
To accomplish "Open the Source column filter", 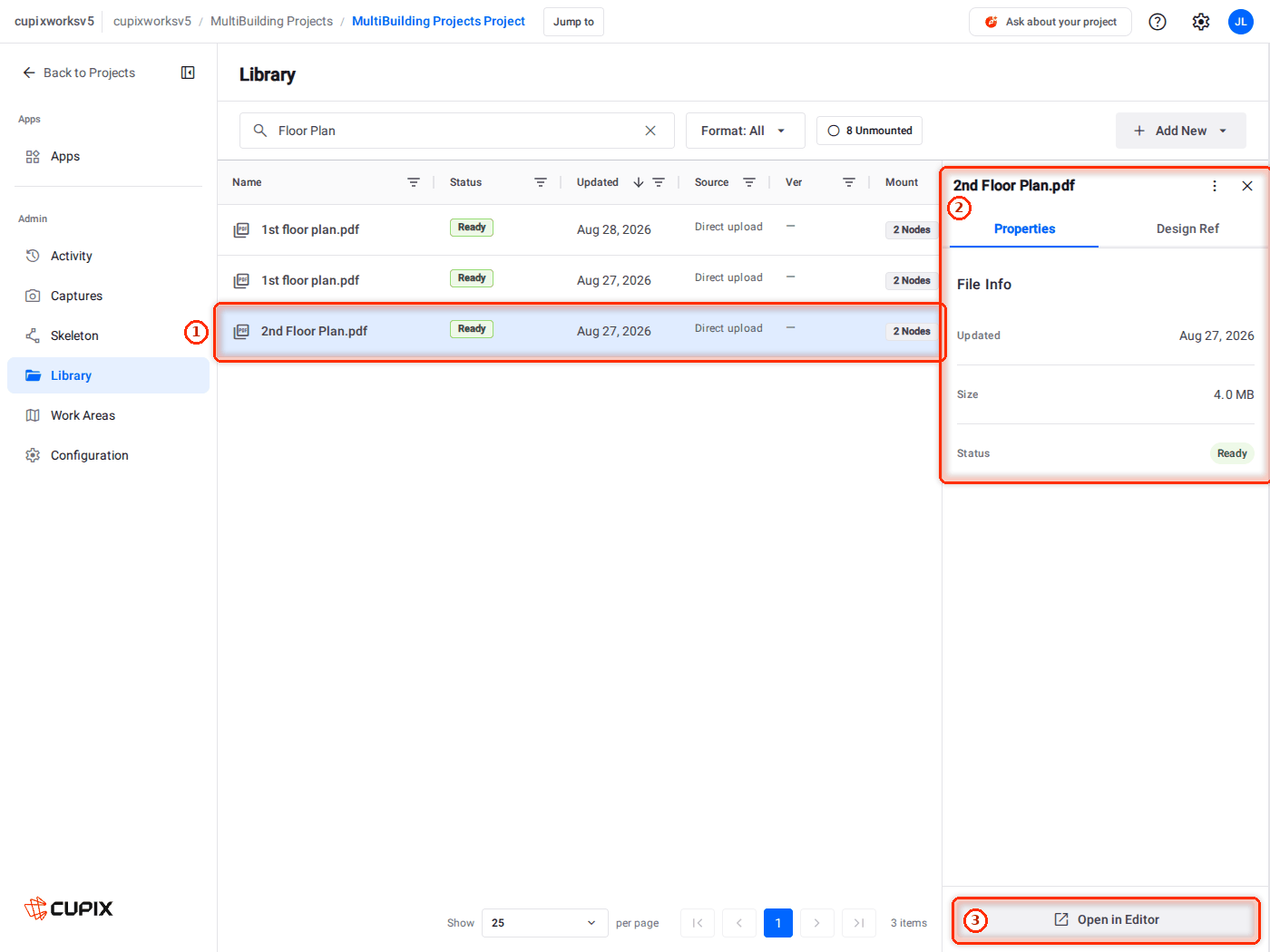I will (x=749, y=182).
